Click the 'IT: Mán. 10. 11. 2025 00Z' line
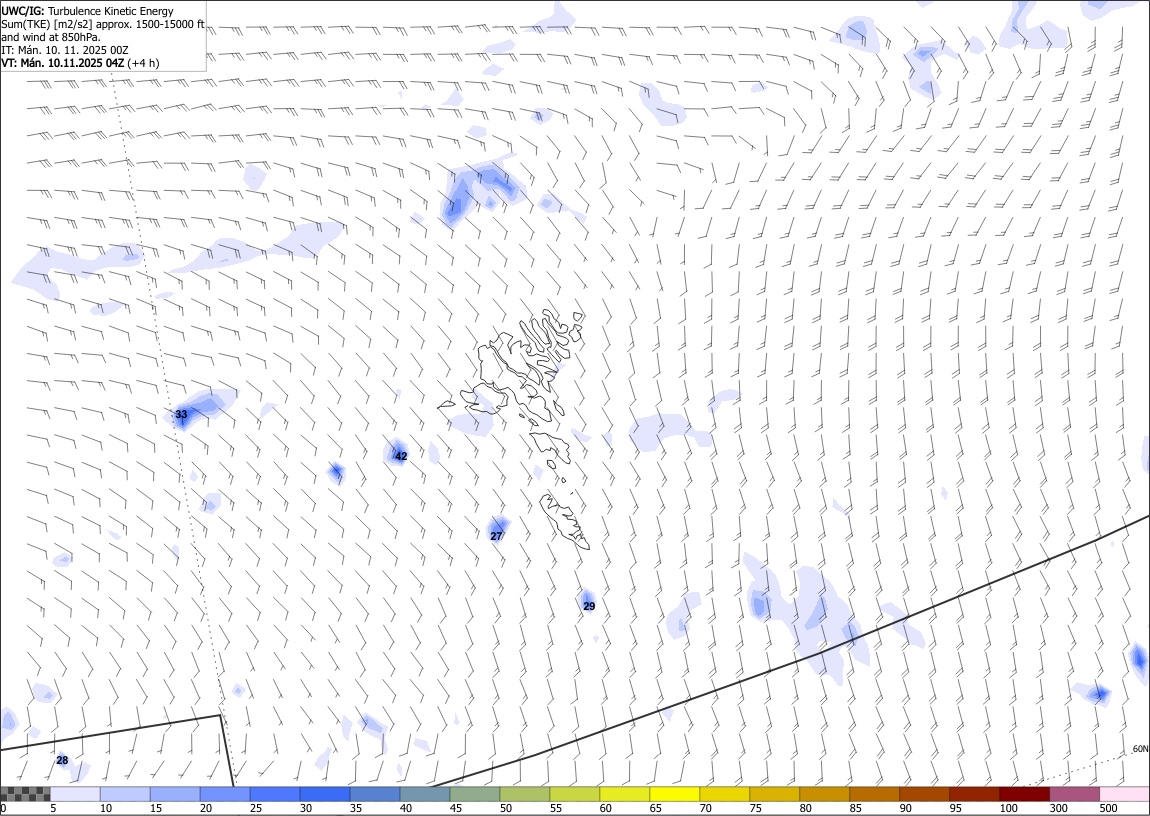This screenshot has width=1150, height=816. [65, 50]
